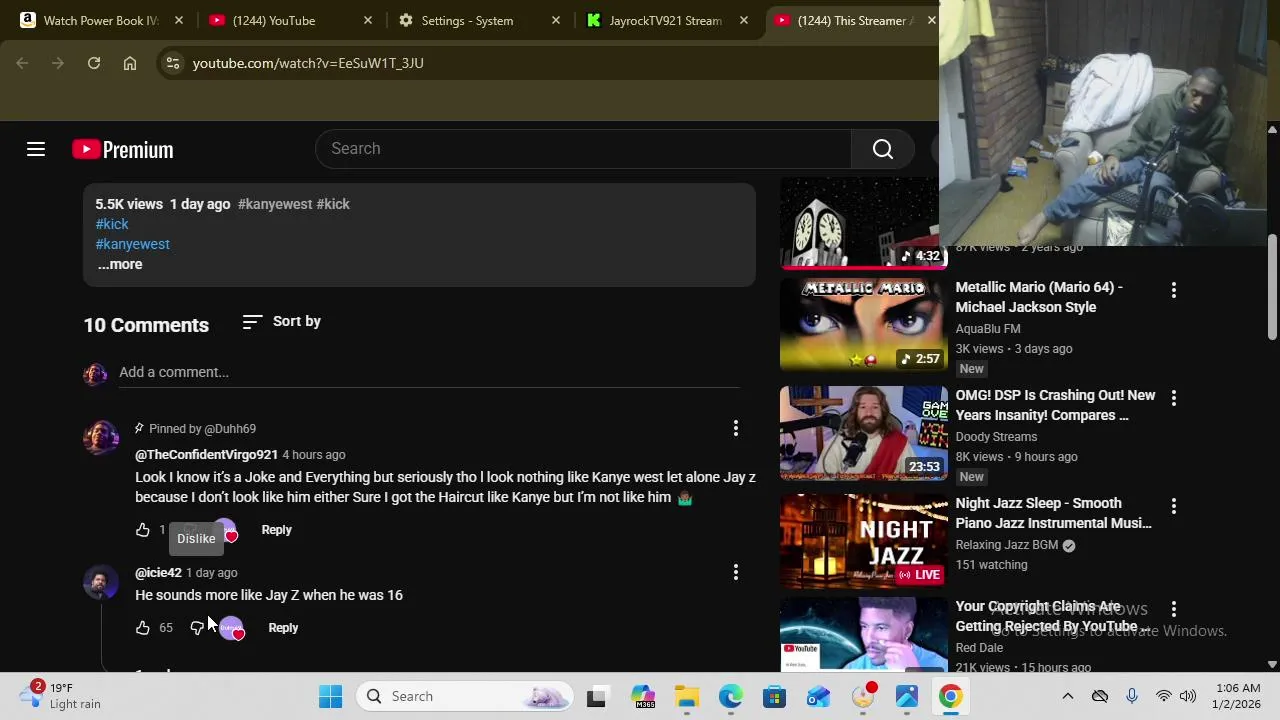This screenshot has height=720, width=1280.
Task: Open the @icie42 channel link
Action: click(x=158, y=573)
